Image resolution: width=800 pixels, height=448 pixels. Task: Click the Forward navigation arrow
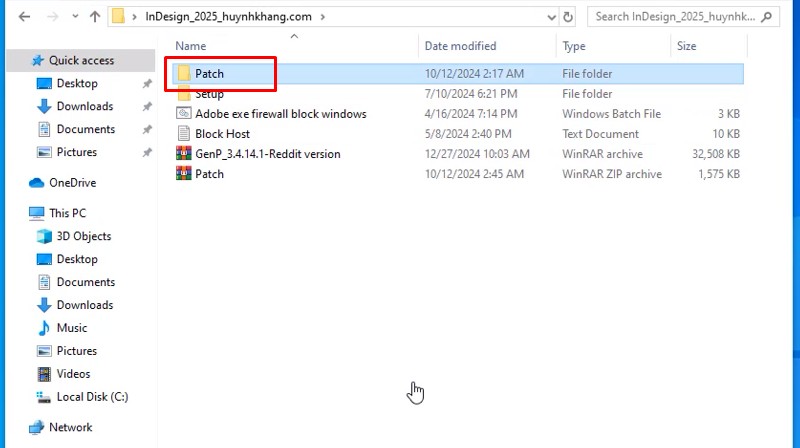52,17
